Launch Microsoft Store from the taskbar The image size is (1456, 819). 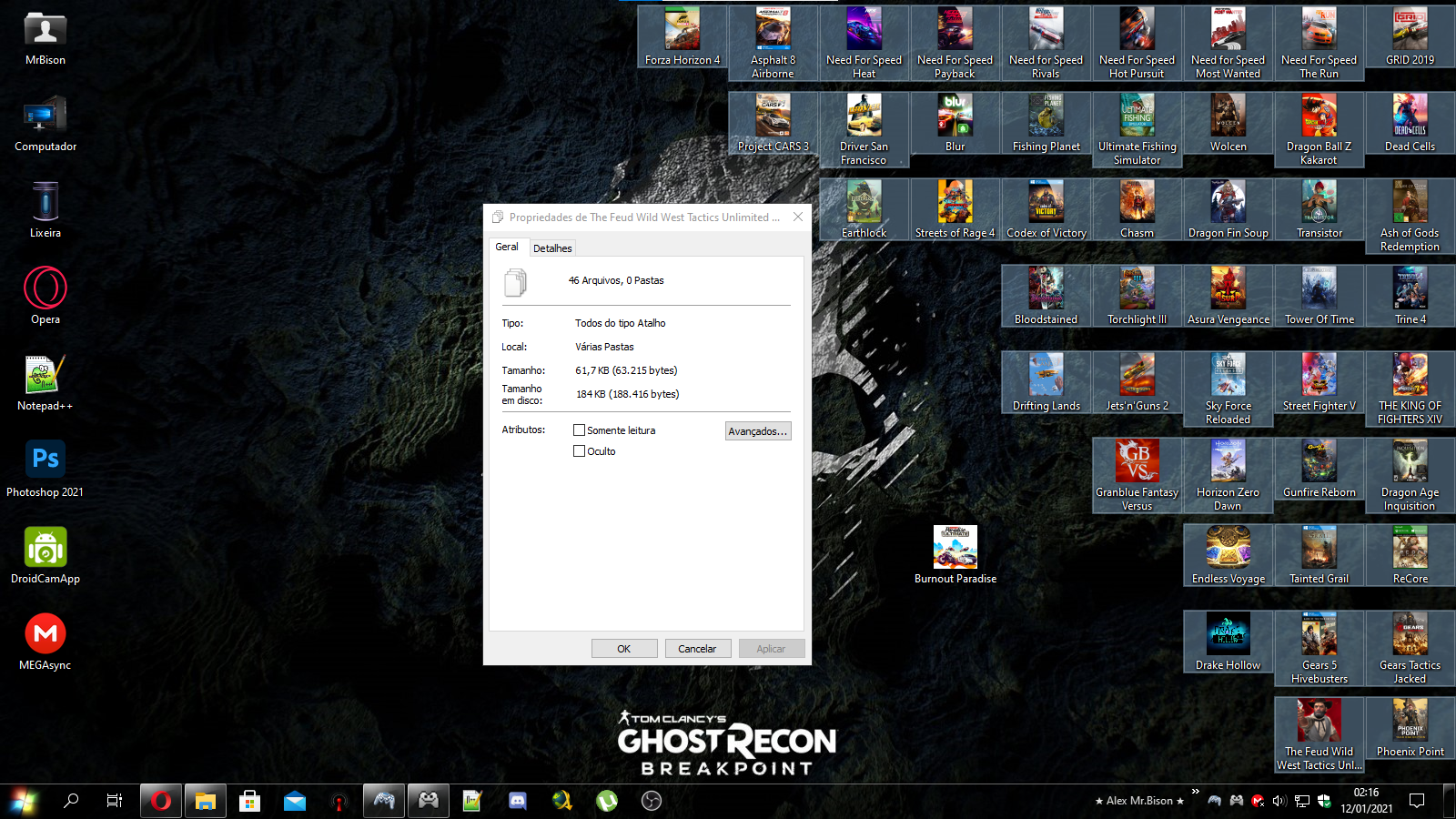pos(249,801)
